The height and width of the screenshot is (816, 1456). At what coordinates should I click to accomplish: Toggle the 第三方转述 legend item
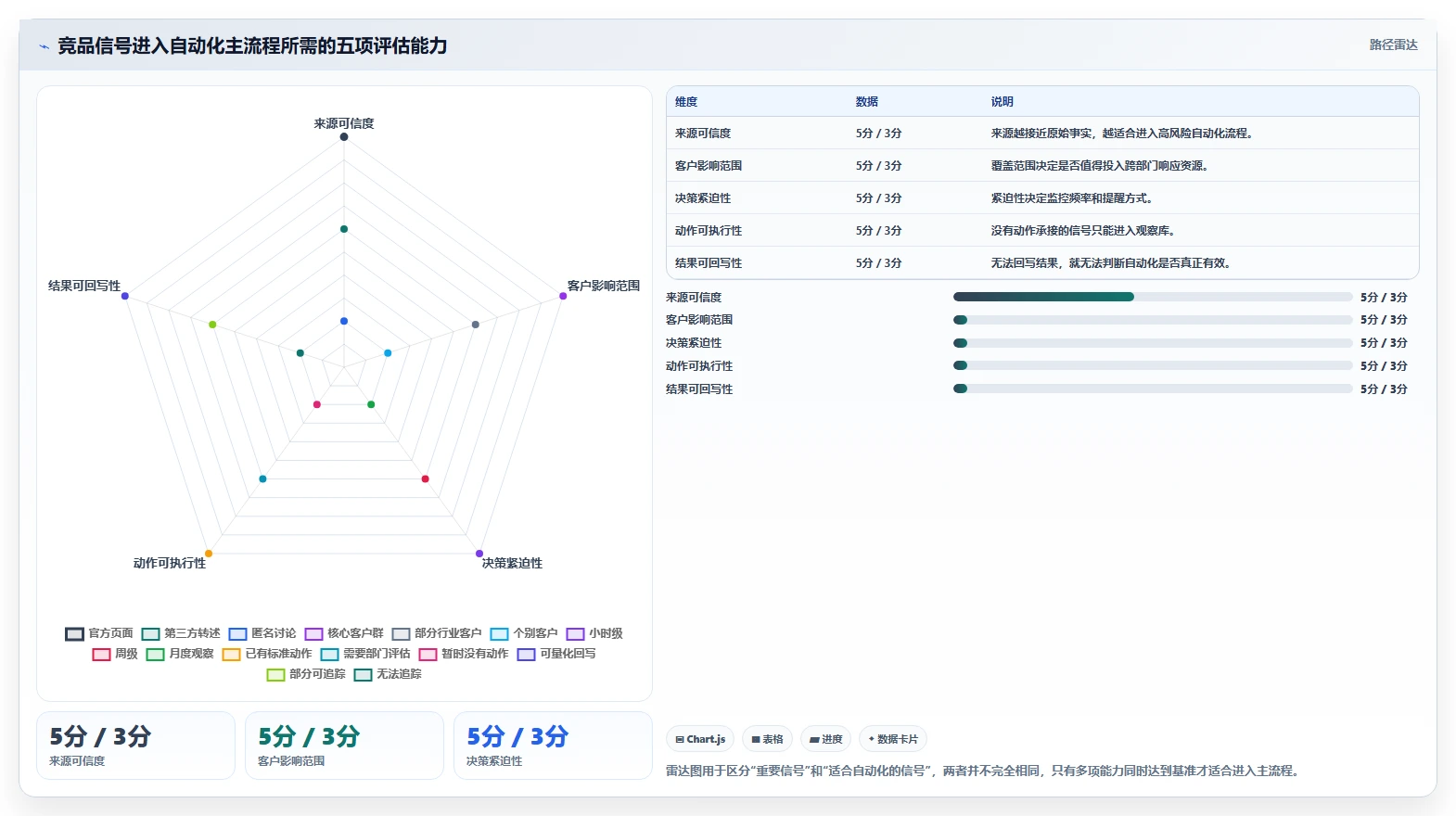pyautogui.click(x=181, y=633)
